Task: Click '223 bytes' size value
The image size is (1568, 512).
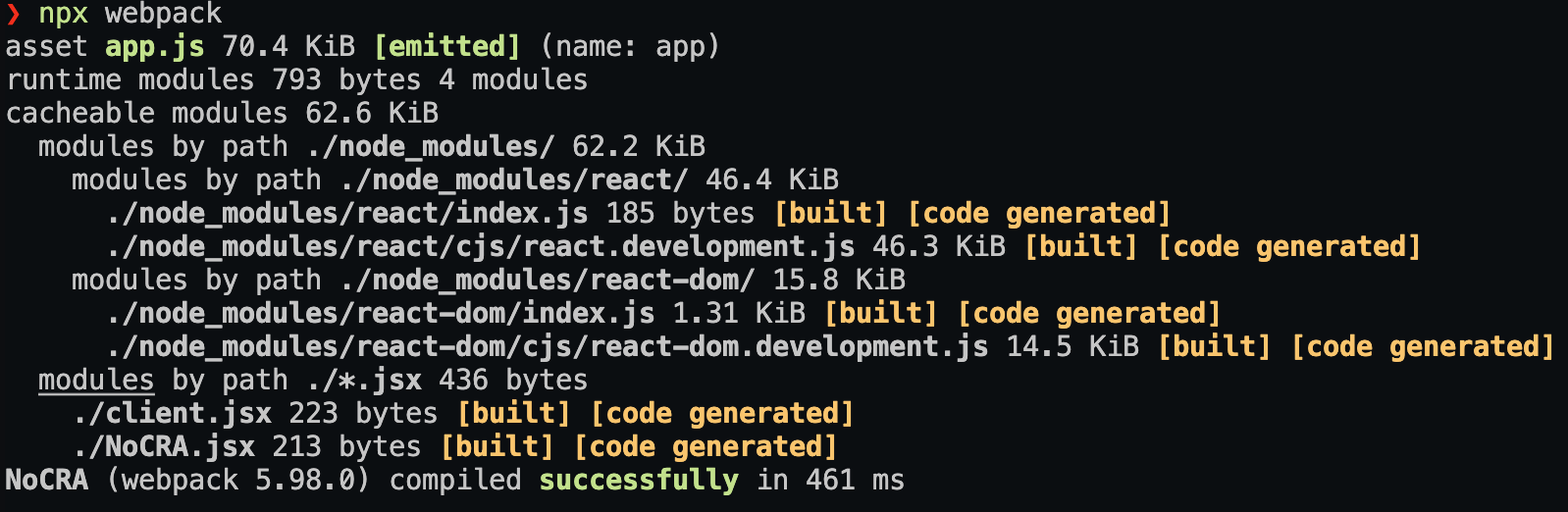Action: pos(364,414)
